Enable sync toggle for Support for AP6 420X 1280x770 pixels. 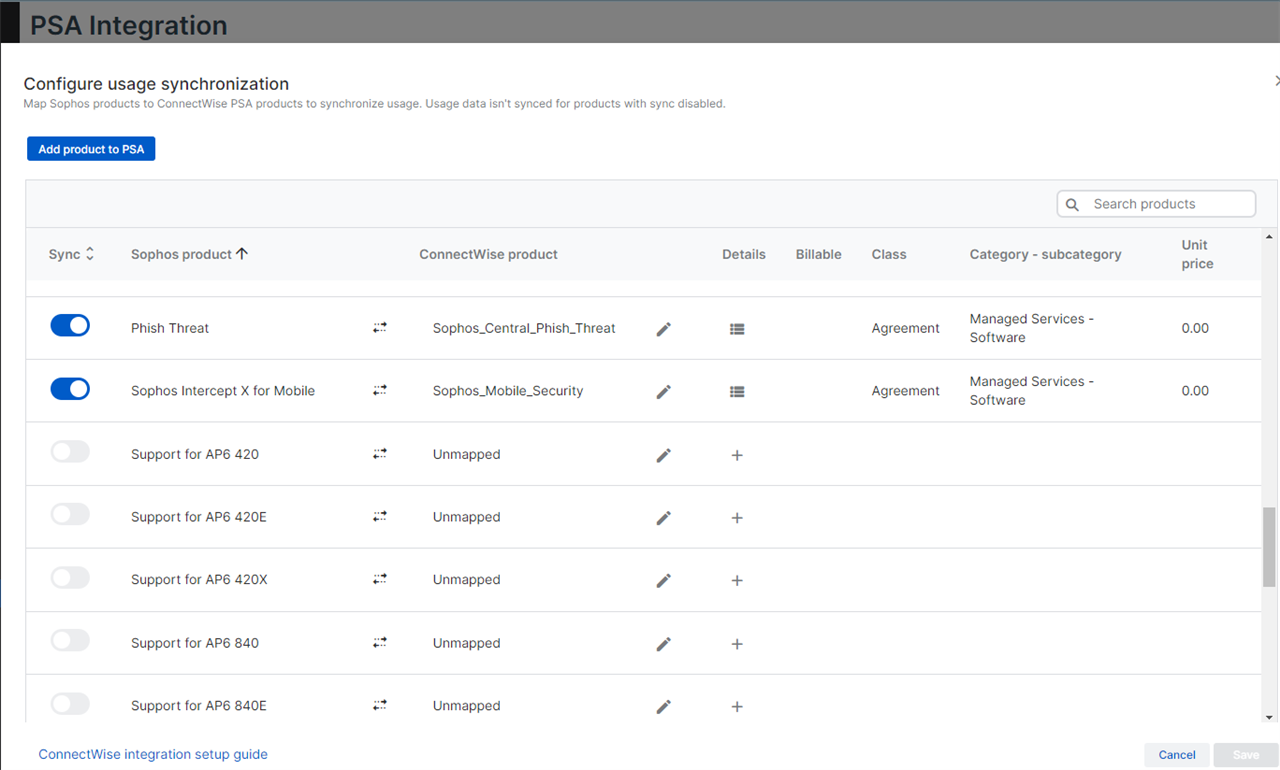point(70,577)
